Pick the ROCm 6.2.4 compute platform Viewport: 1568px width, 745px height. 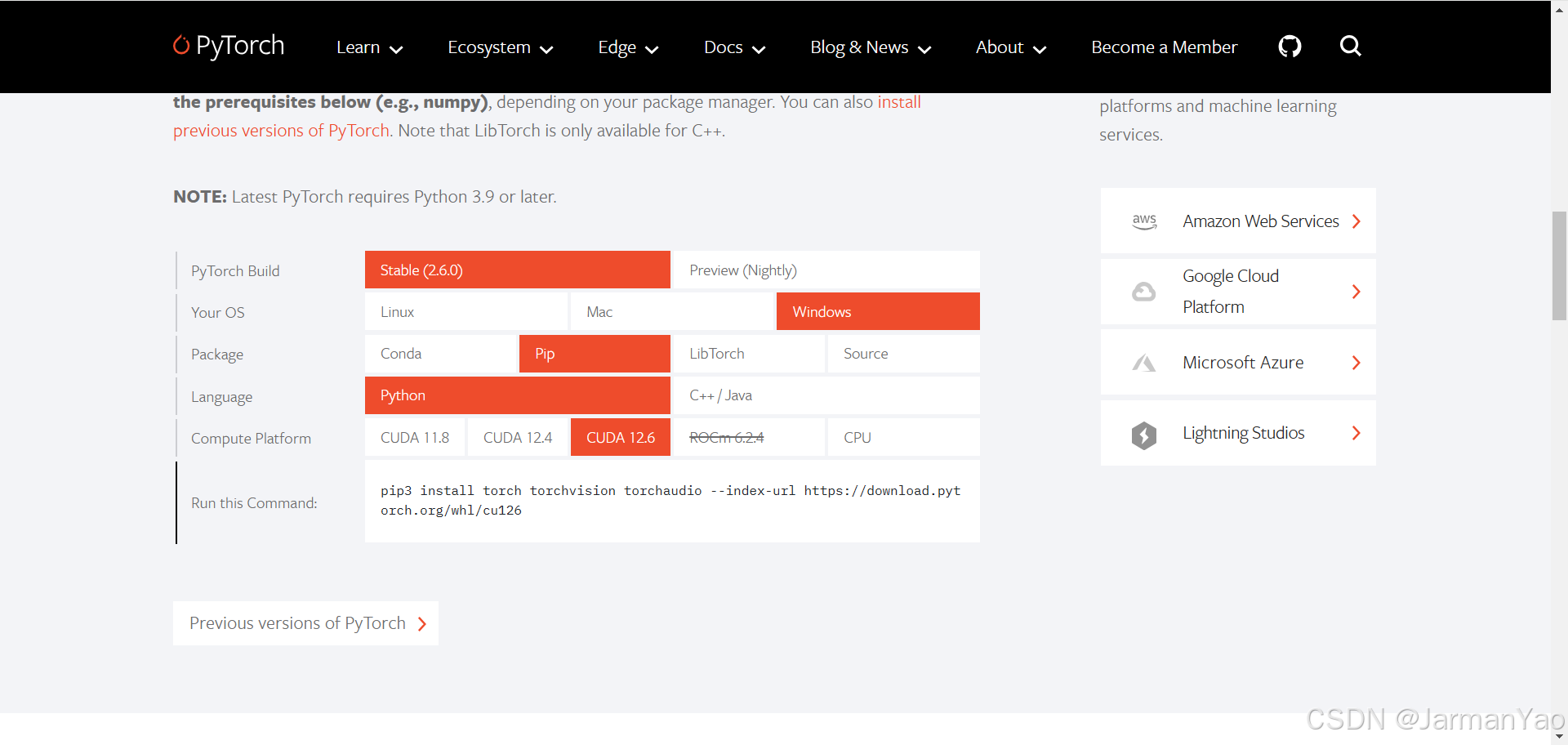click(749, 437)
